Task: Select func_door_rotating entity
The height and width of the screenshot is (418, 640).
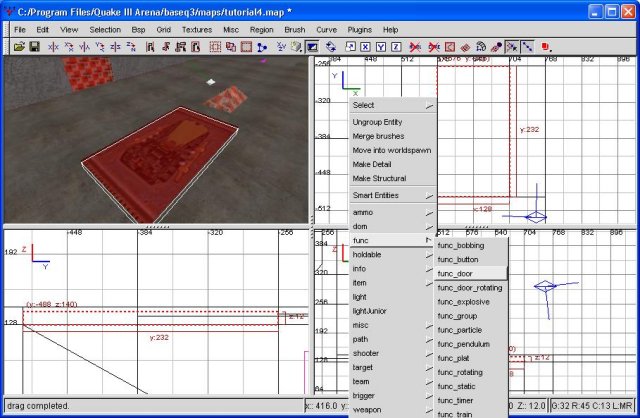Action: click(x=471, y=288)
